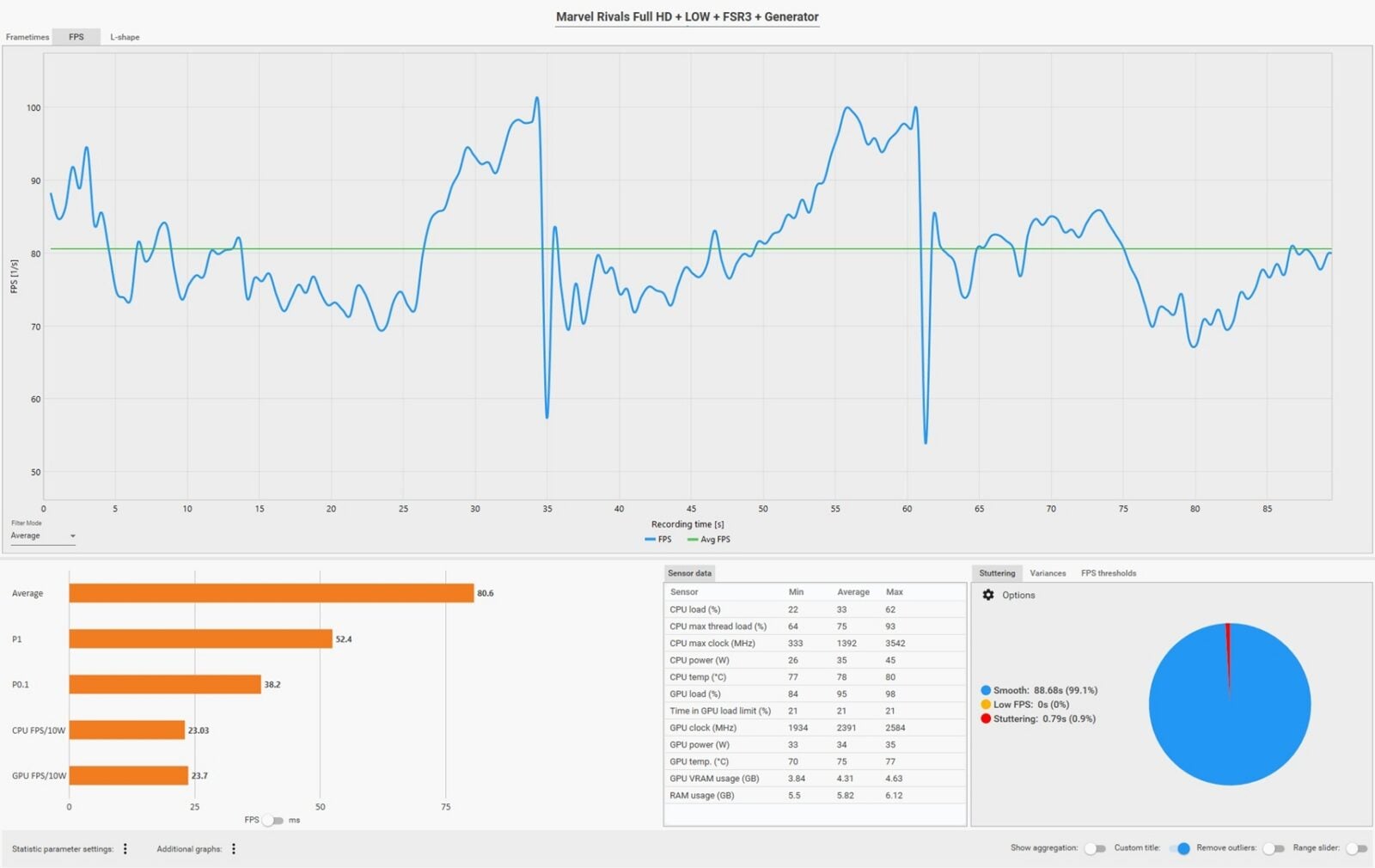Image resolution: width=1375 pixels, height=868 pixels.
Task: Open the FPS thresholds tab
Action: coord(1108,573)
